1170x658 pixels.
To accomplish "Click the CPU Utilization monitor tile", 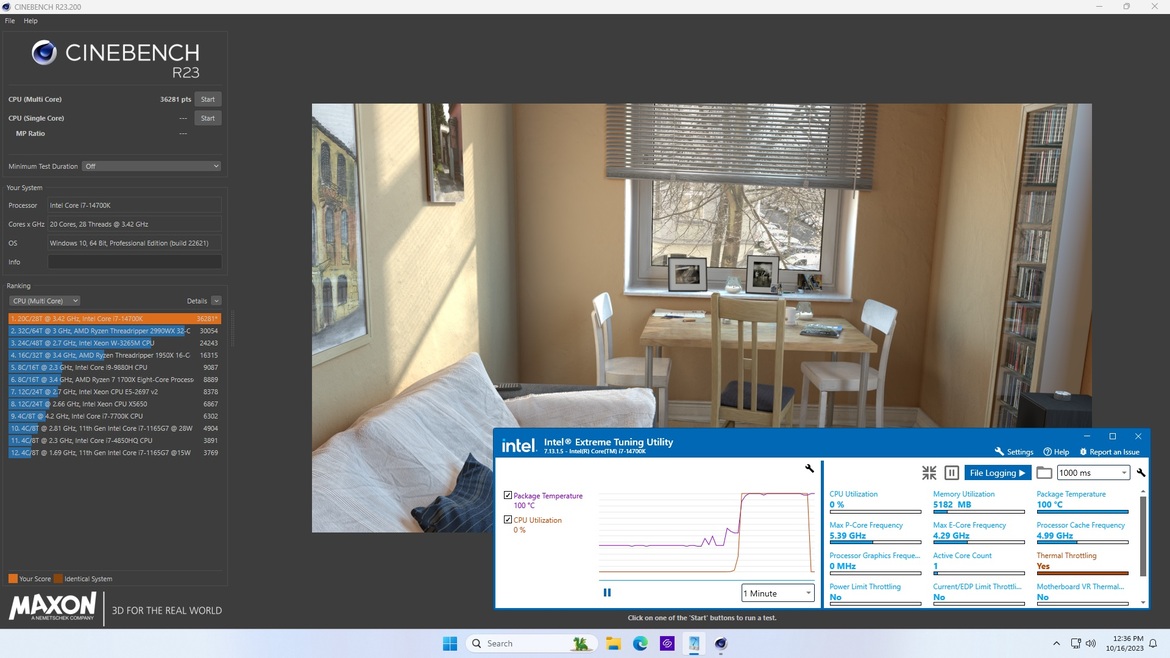I will click(x=875, y=501).
